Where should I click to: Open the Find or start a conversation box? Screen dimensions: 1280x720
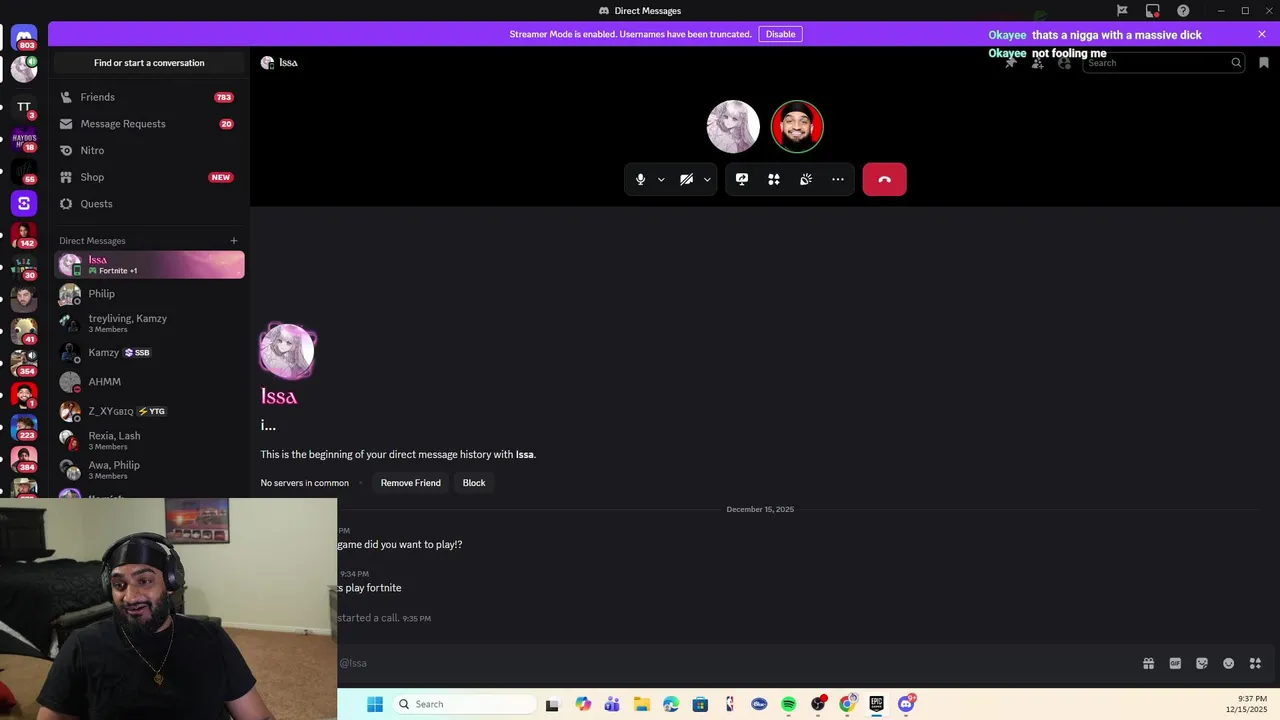(x=149, y=63)
